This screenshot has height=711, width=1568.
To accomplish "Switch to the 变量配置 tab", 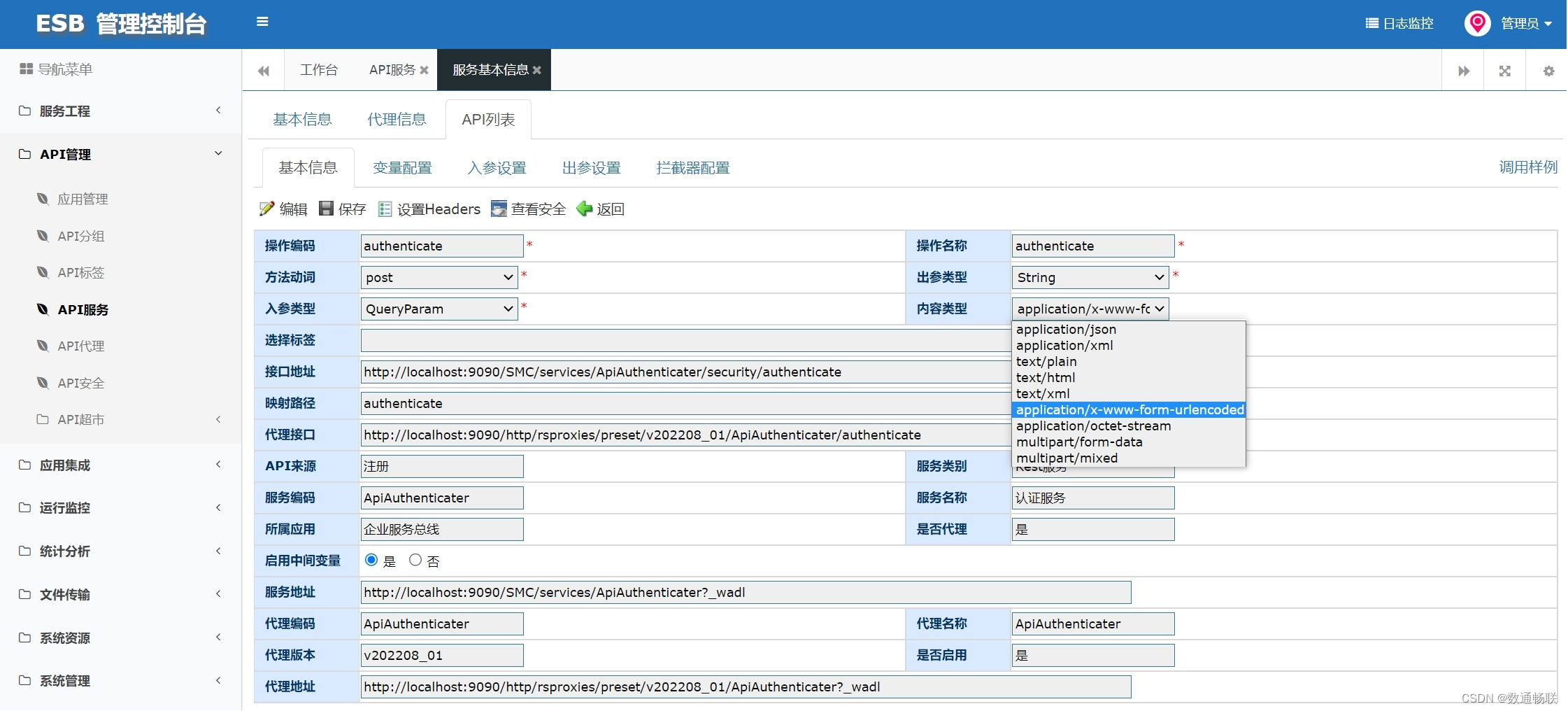I will (402, 168).
